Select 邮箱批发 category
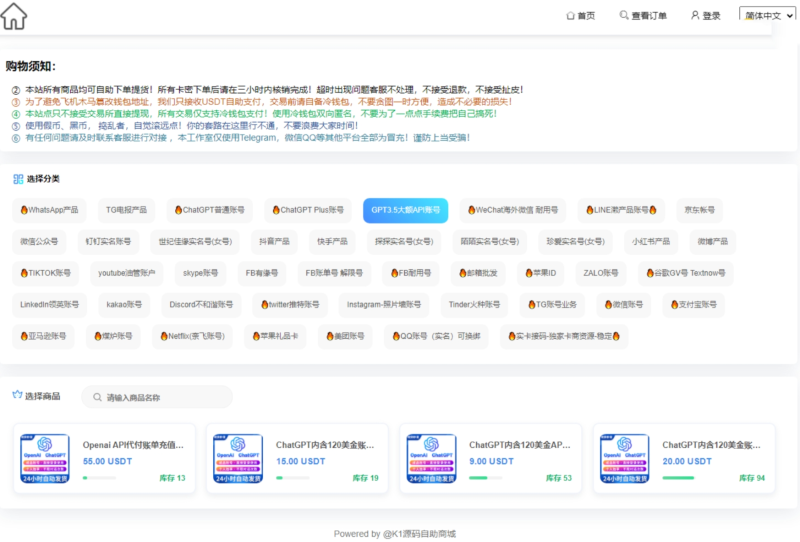 pyautogui.click(x=478, y=274)
